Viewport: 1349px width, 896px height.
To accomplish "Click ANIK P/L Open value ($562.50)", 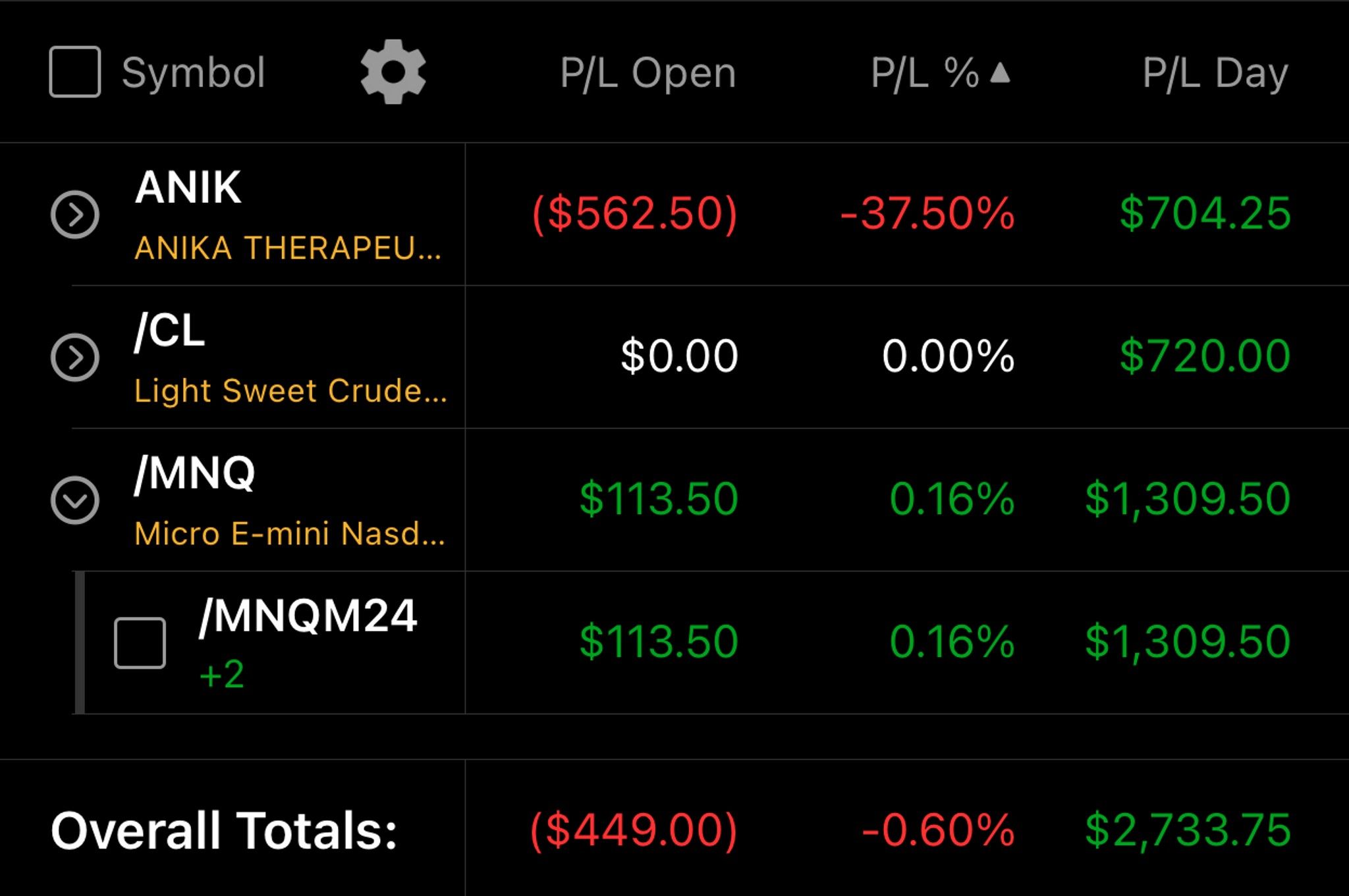I will tap(634, 214).
